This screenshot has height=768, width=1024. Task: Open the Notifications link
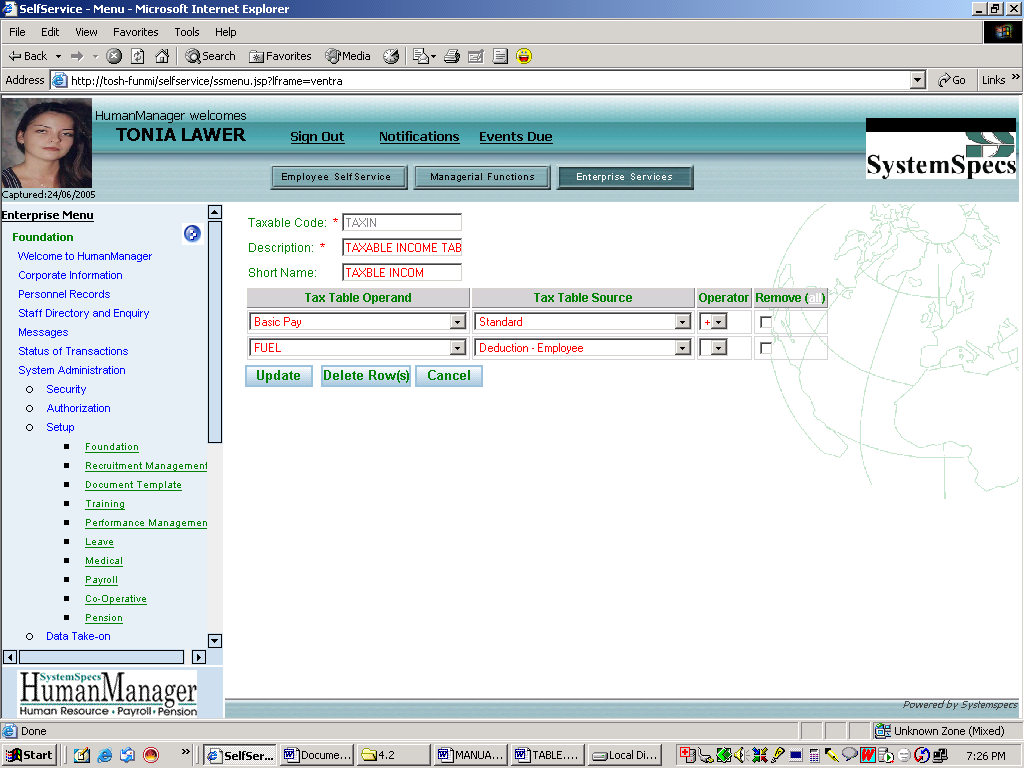[419, 136]
